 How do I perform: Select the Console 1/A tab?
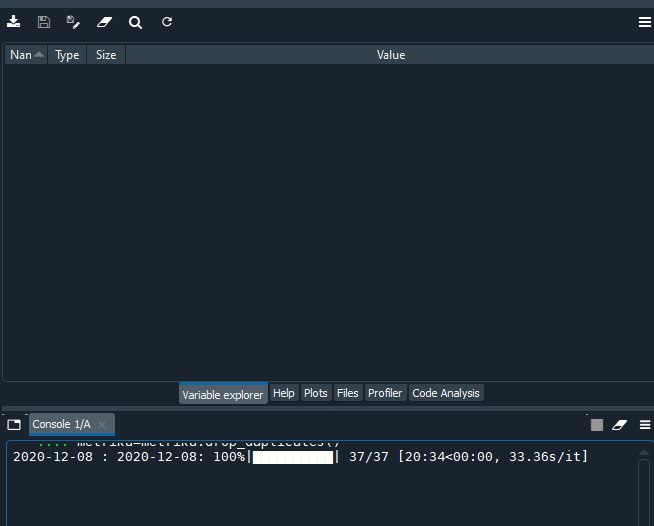(x=72, y=424)
